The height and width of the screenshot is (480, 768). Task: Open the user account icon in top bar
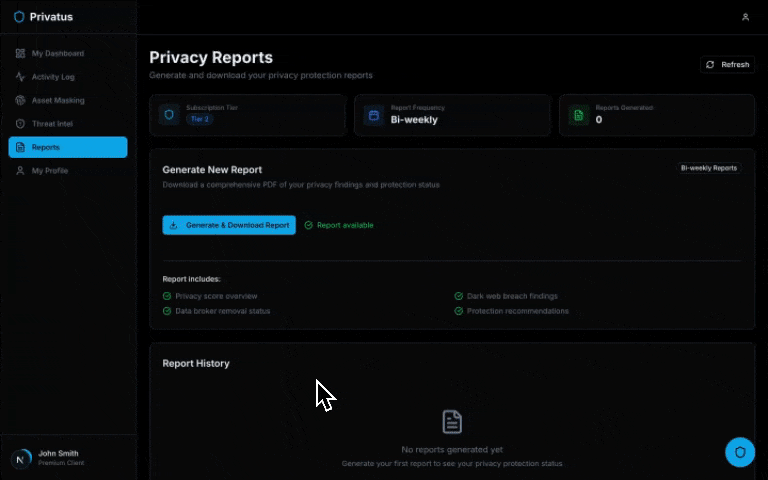(745, 17)
